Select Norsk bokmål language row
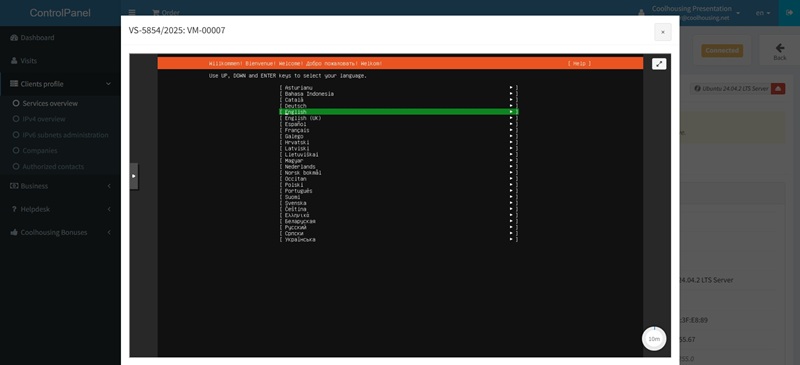This screenshot has width=800, height=365. click(x=398, y=173)
